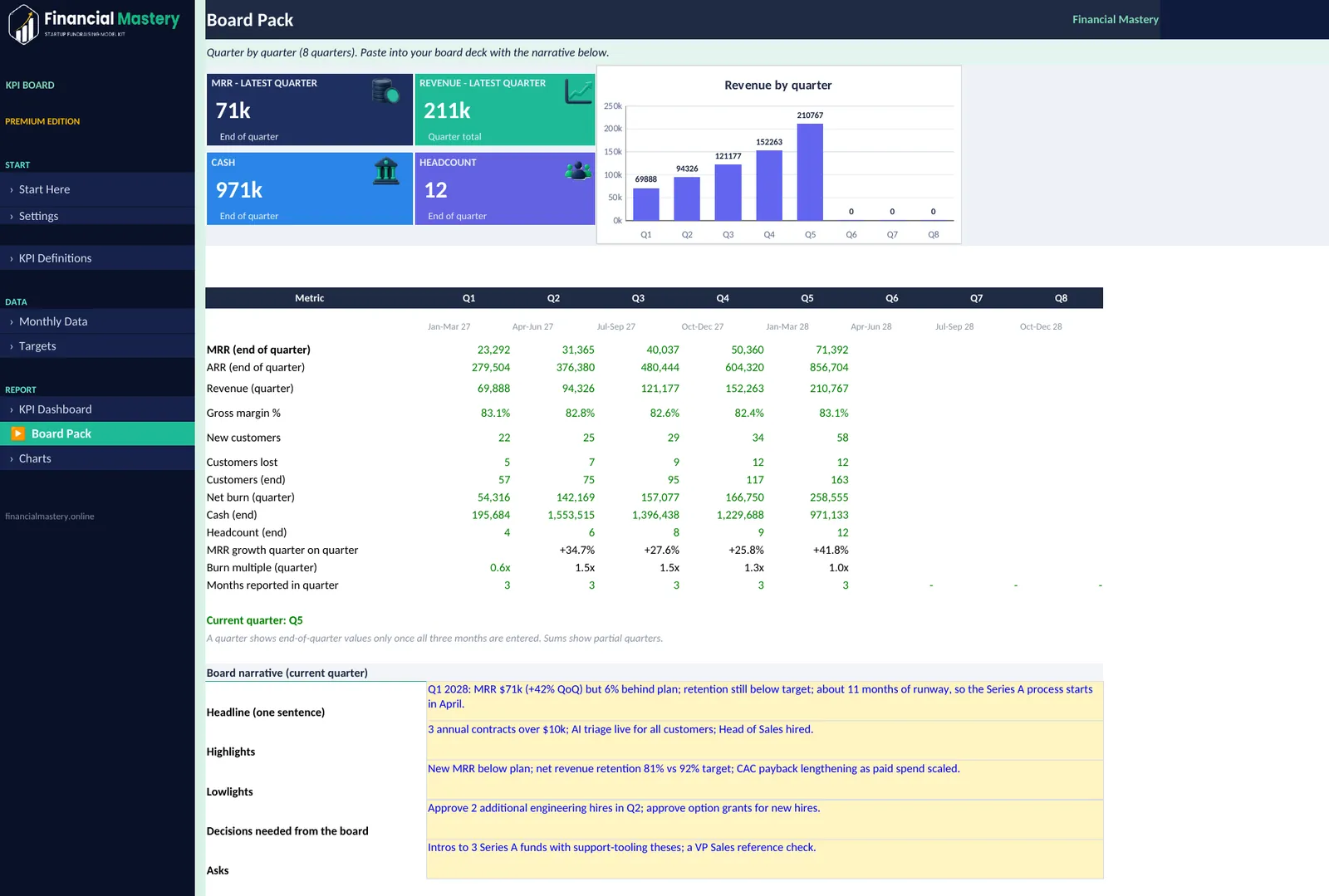Click the Decisions needed narrative cell
The height and width of the screenshot is (896, 1329).
[x=764, y=820]
